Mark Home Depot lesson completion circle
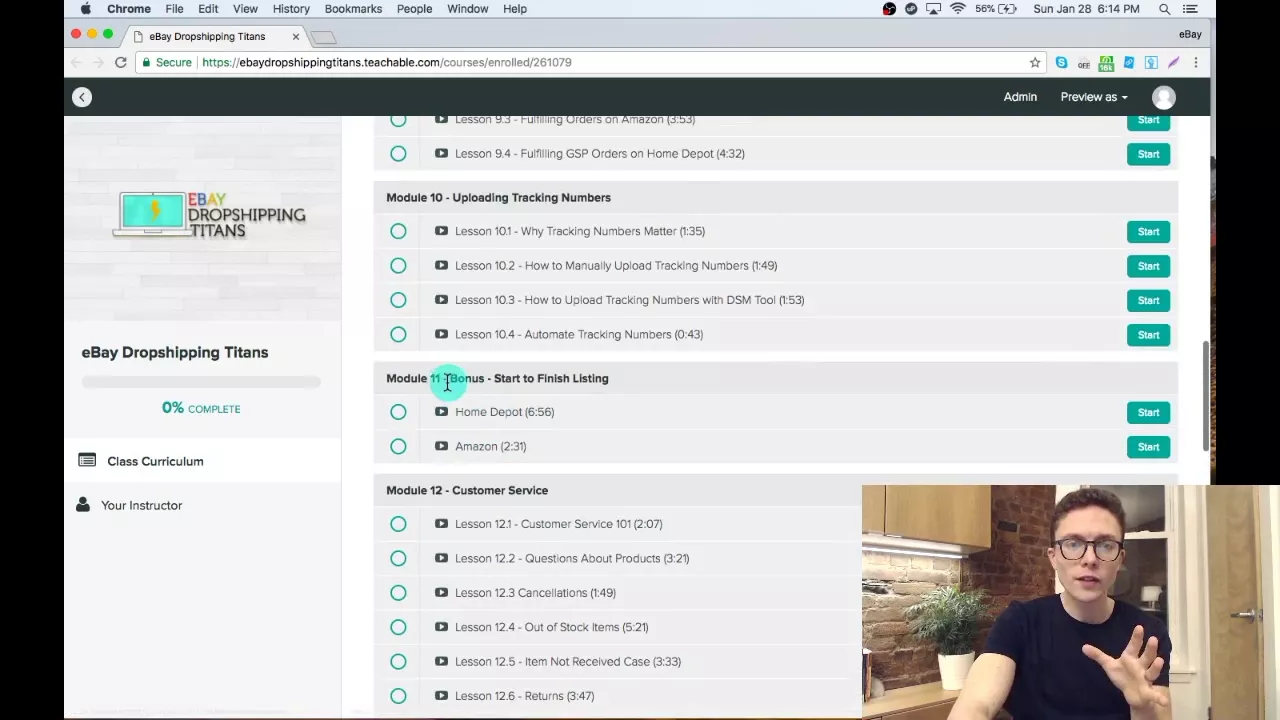 398,412
